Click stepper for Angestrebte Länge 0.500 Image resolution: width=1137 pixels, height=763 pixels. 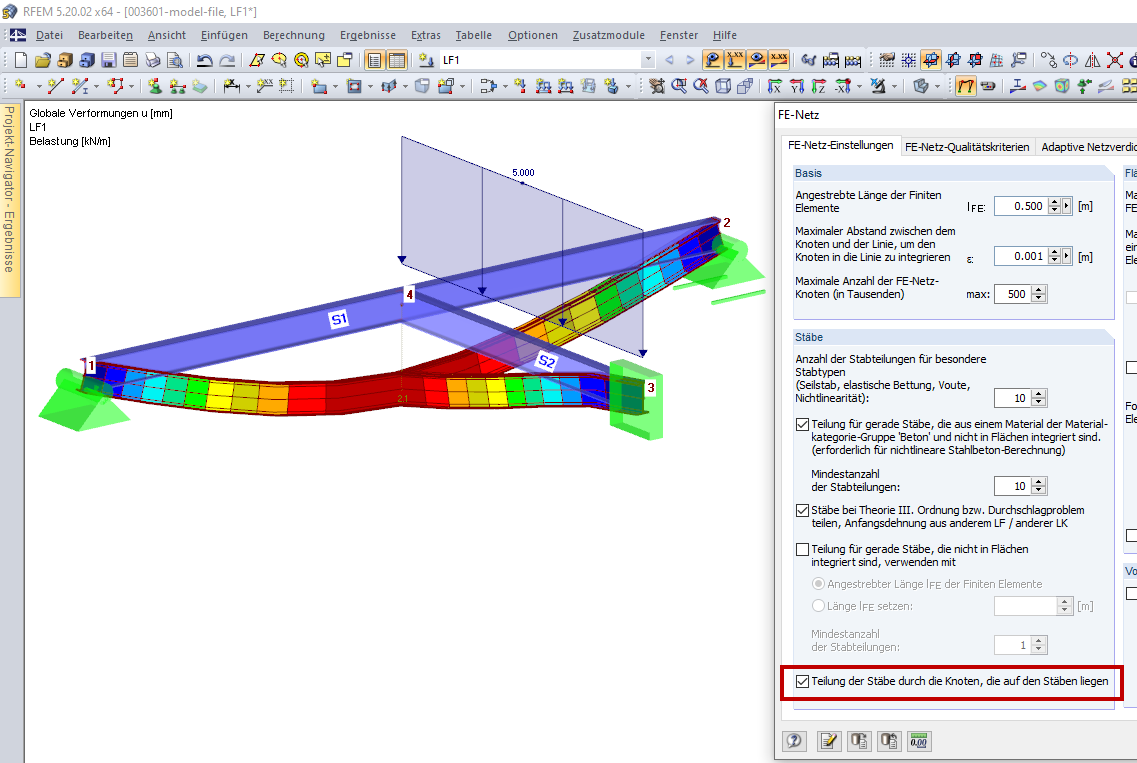tap(1054, 206)
